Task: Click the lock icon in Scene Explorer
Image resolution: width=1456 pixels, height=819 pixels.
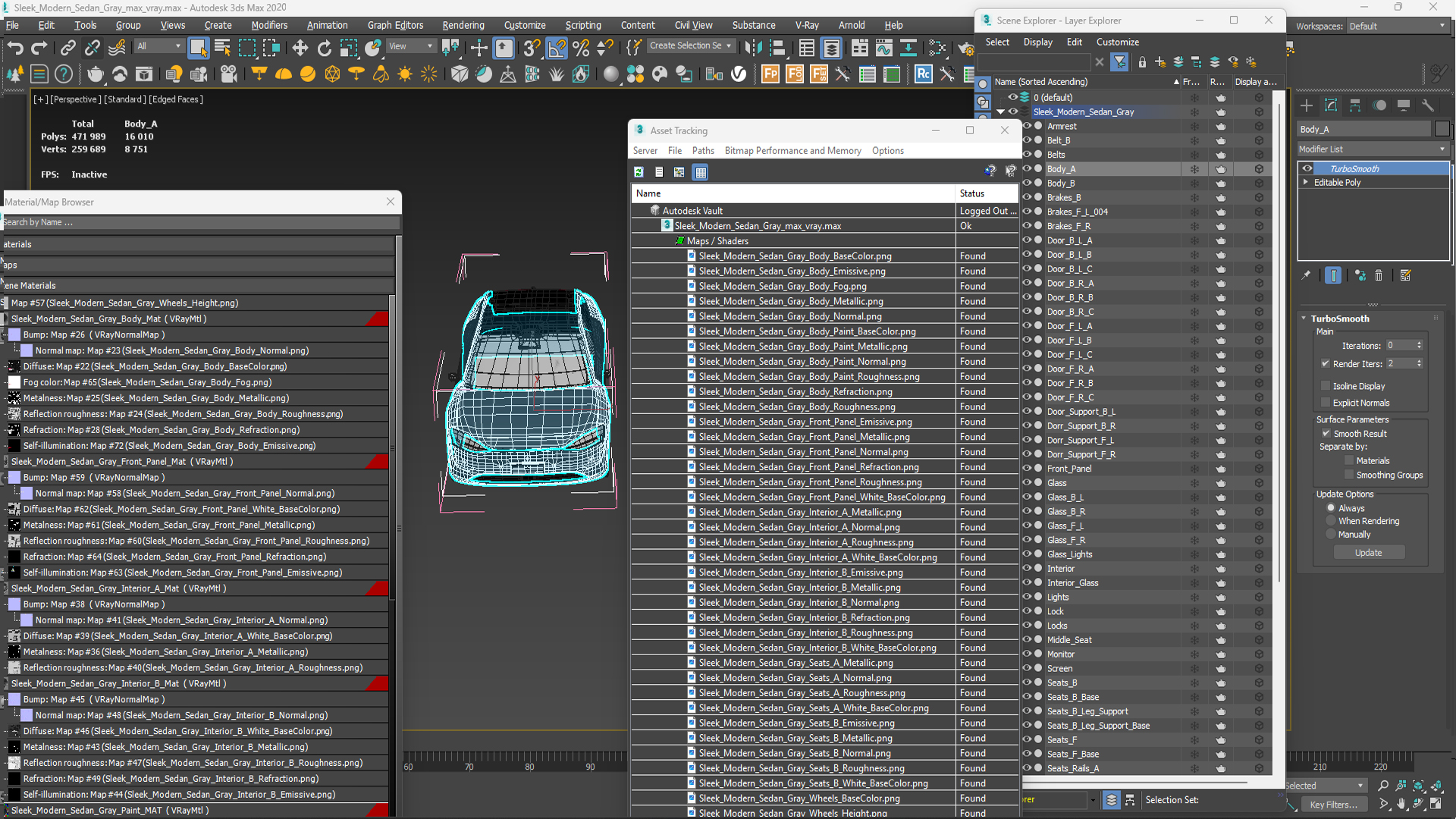Action: click(1142, 62)
